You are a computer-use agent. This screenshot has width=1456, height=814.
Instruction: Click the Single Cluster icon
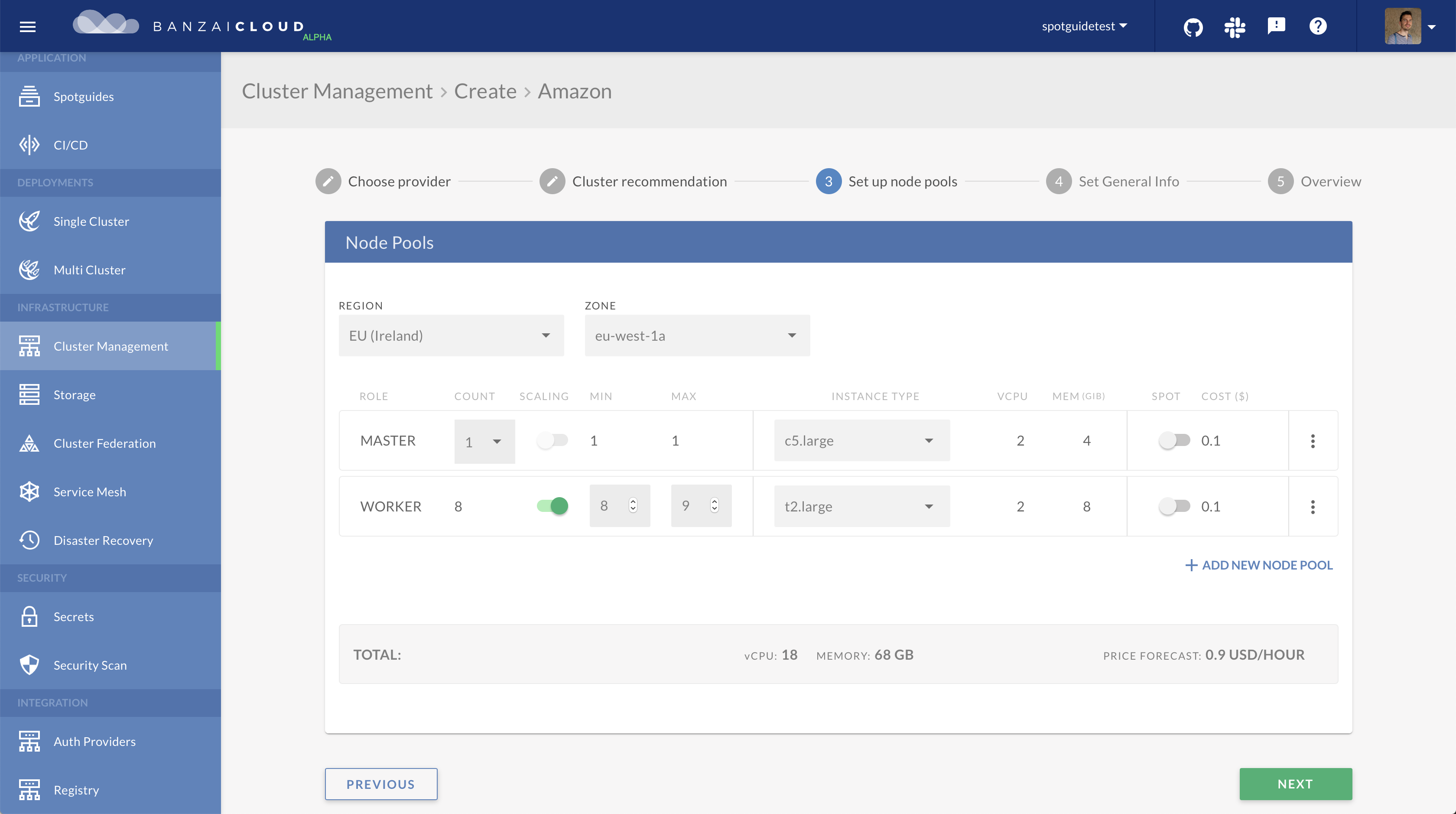[29, 221]
